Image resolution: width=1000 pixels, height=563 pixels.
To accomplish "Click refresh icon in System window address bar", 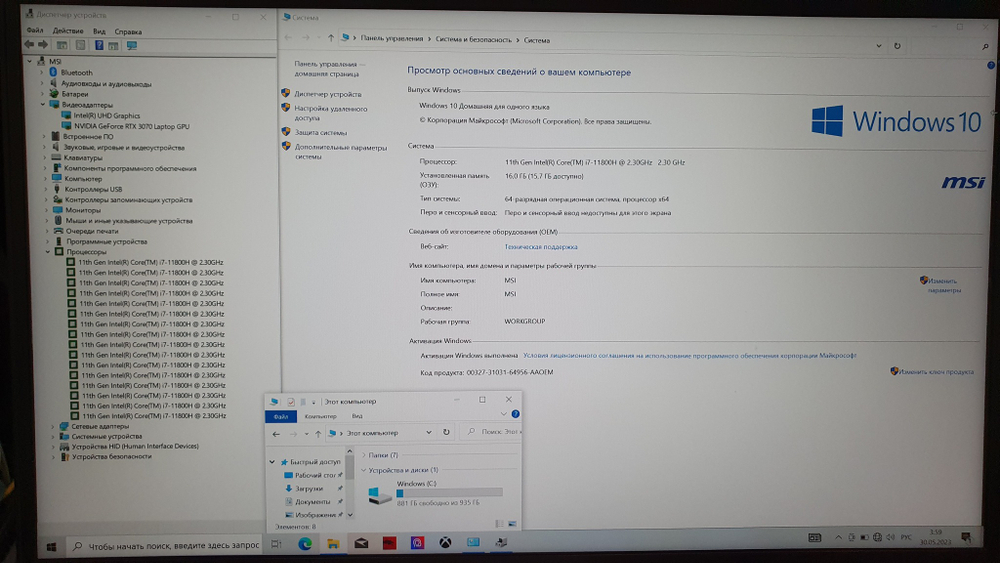I will (897, 46).
